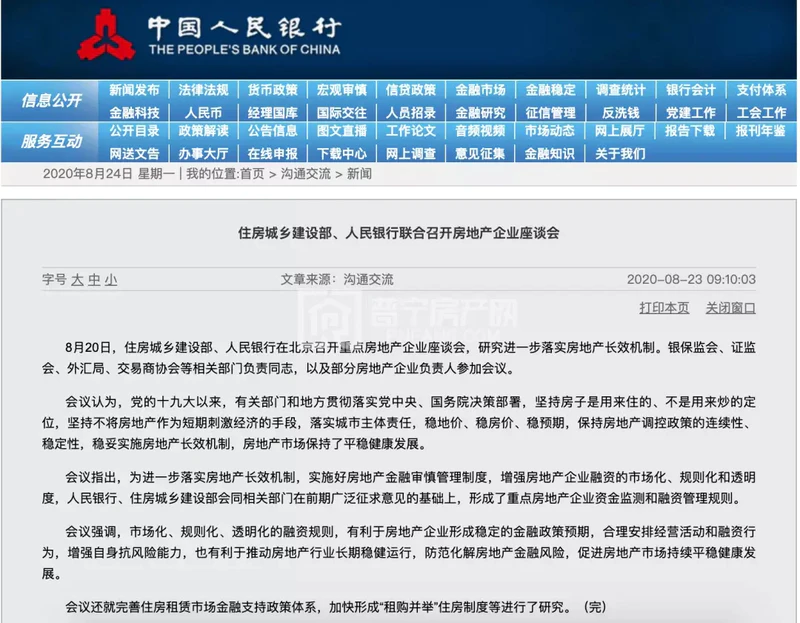Click the 关于我们 navigation link

(x=620, y=154)
